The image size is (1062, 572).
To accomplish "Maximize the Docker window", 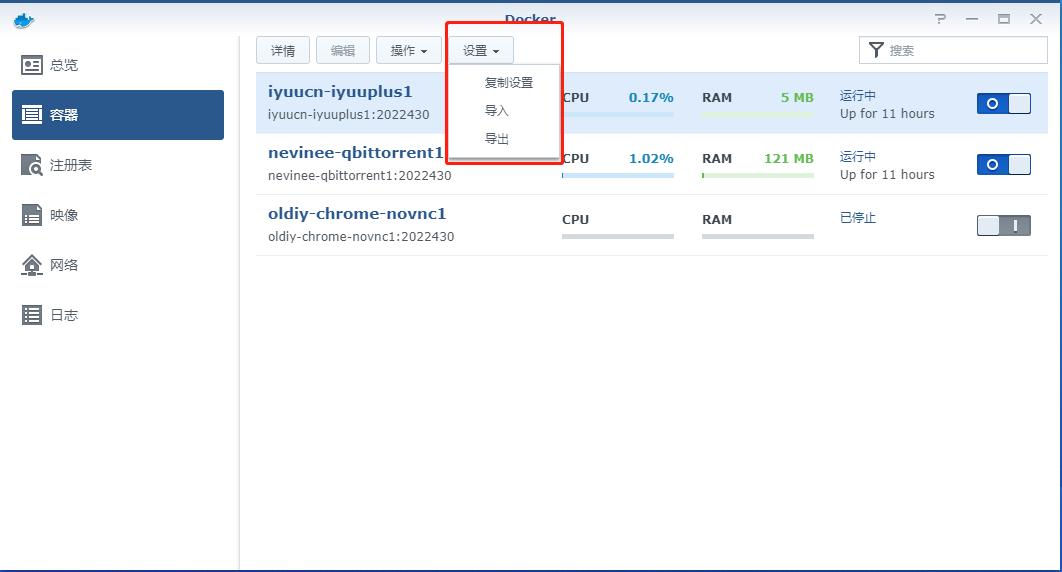I will pos(1004,19).
